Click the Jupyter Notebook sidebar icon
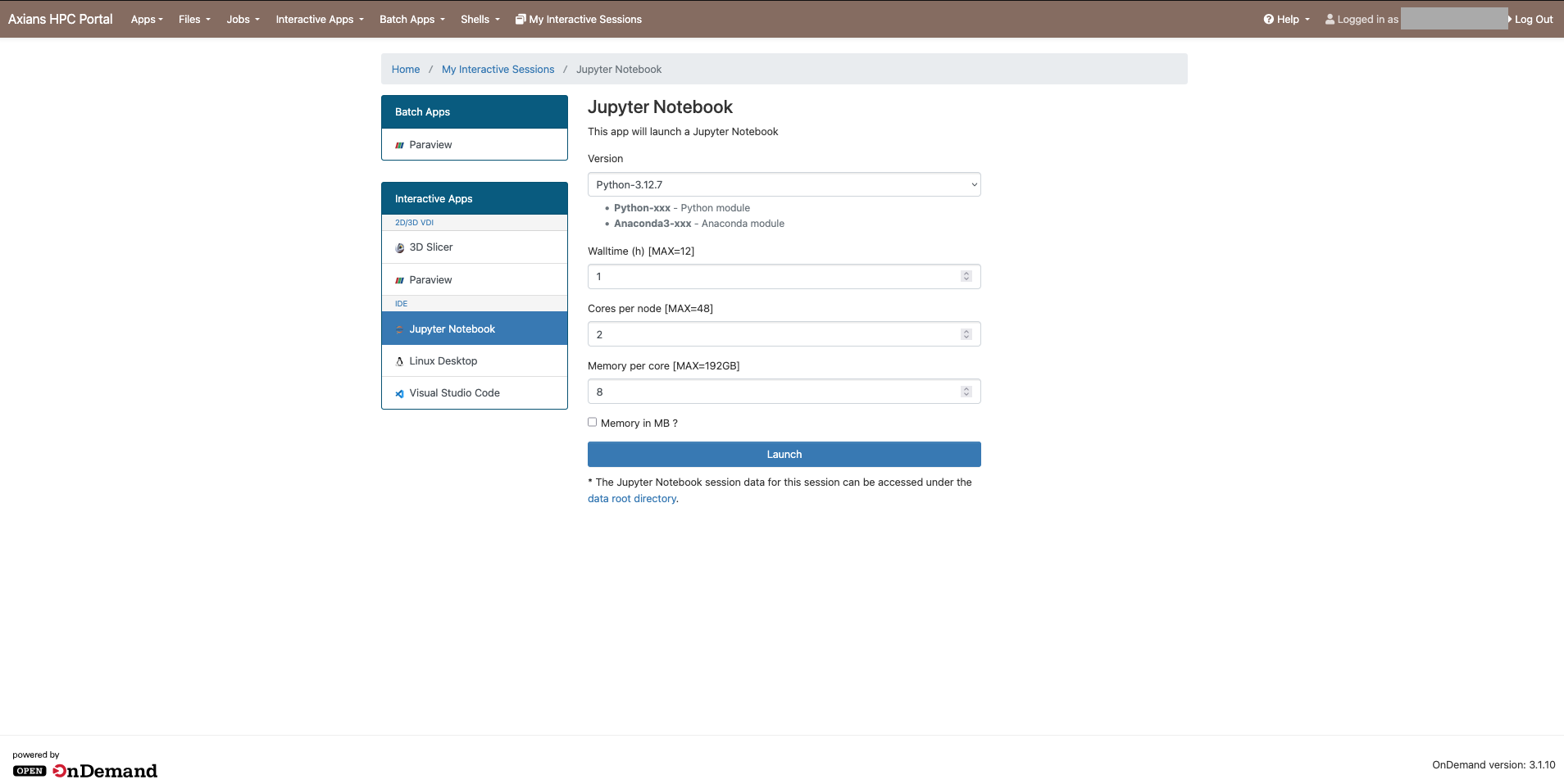 (399, 329)
